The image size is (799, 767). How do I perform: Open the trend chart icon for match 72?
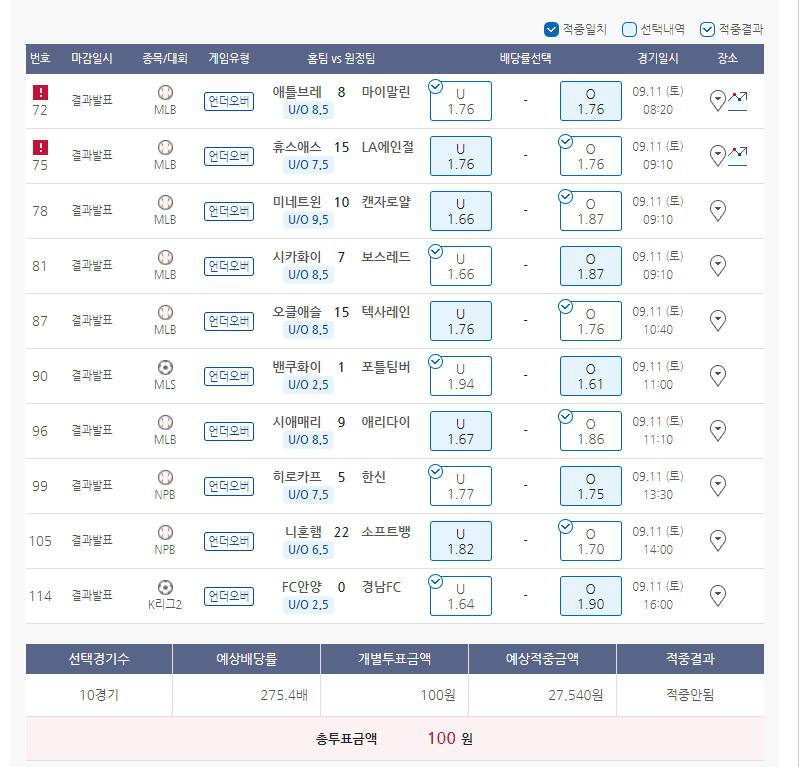coord(738,100)
